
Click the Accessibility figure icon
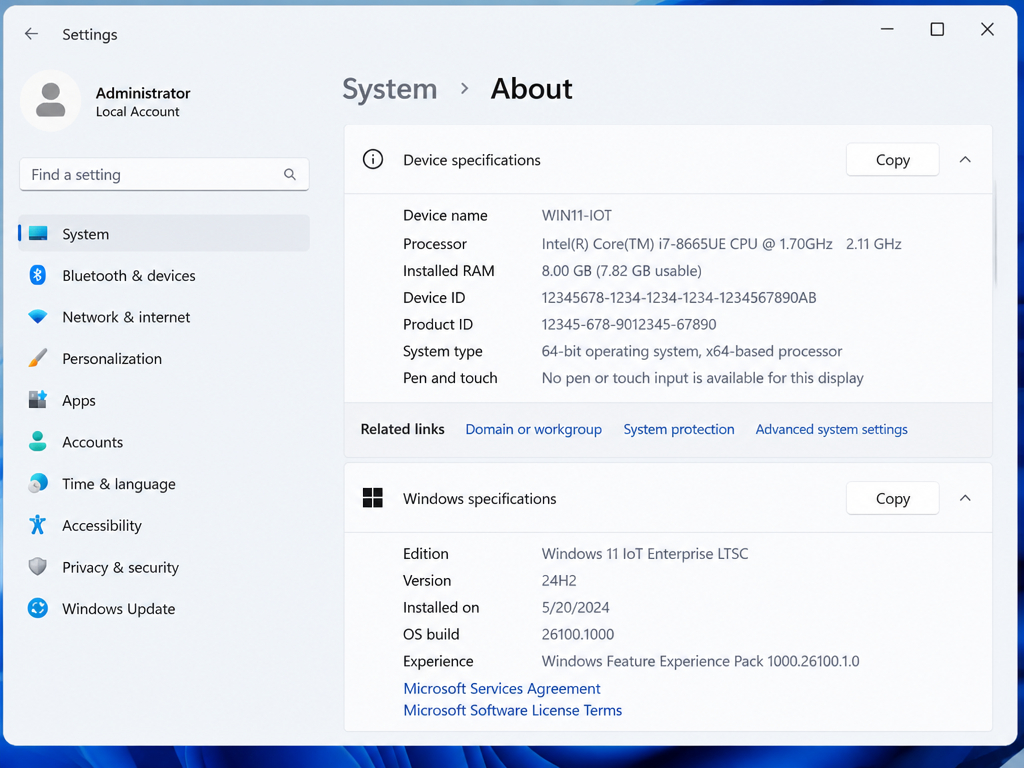tap(38, 525)
